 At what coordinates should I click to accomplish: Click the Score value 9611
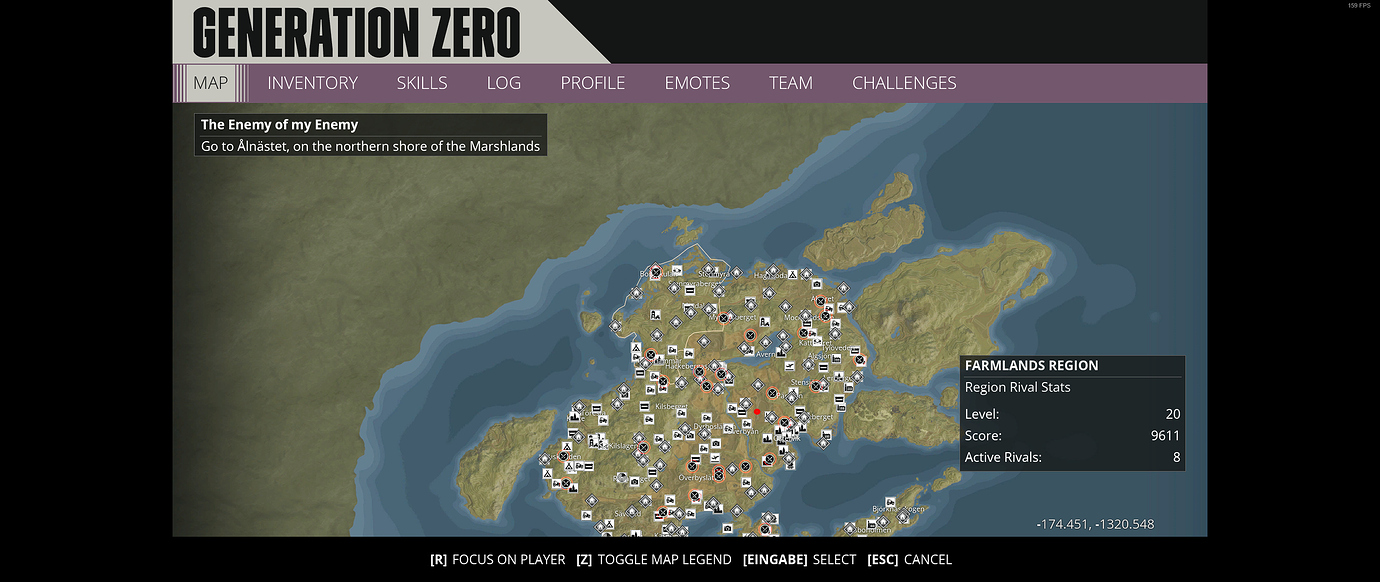tap(1166, 436)
